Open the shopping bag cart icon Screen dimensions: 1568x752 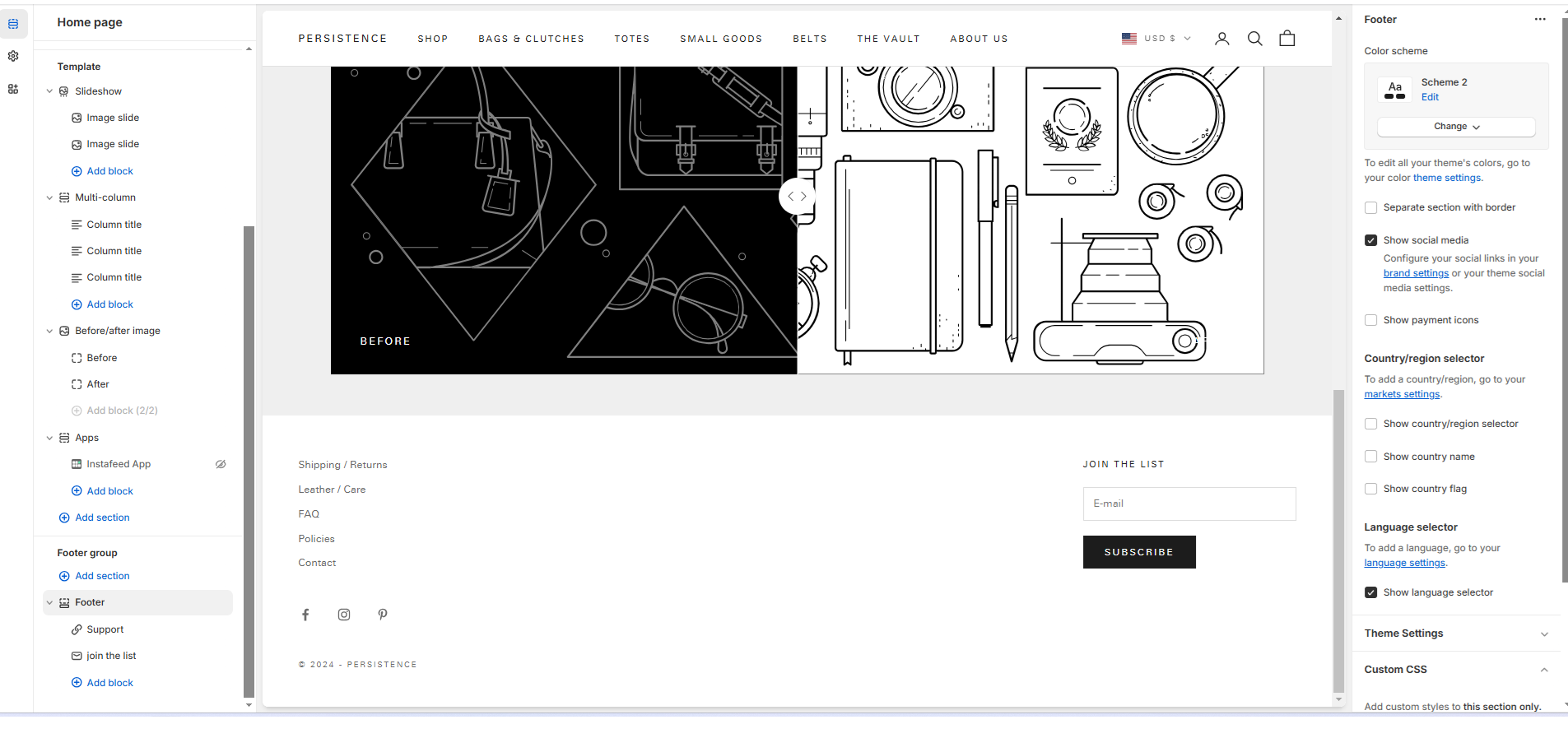[x=1287, y=39]
